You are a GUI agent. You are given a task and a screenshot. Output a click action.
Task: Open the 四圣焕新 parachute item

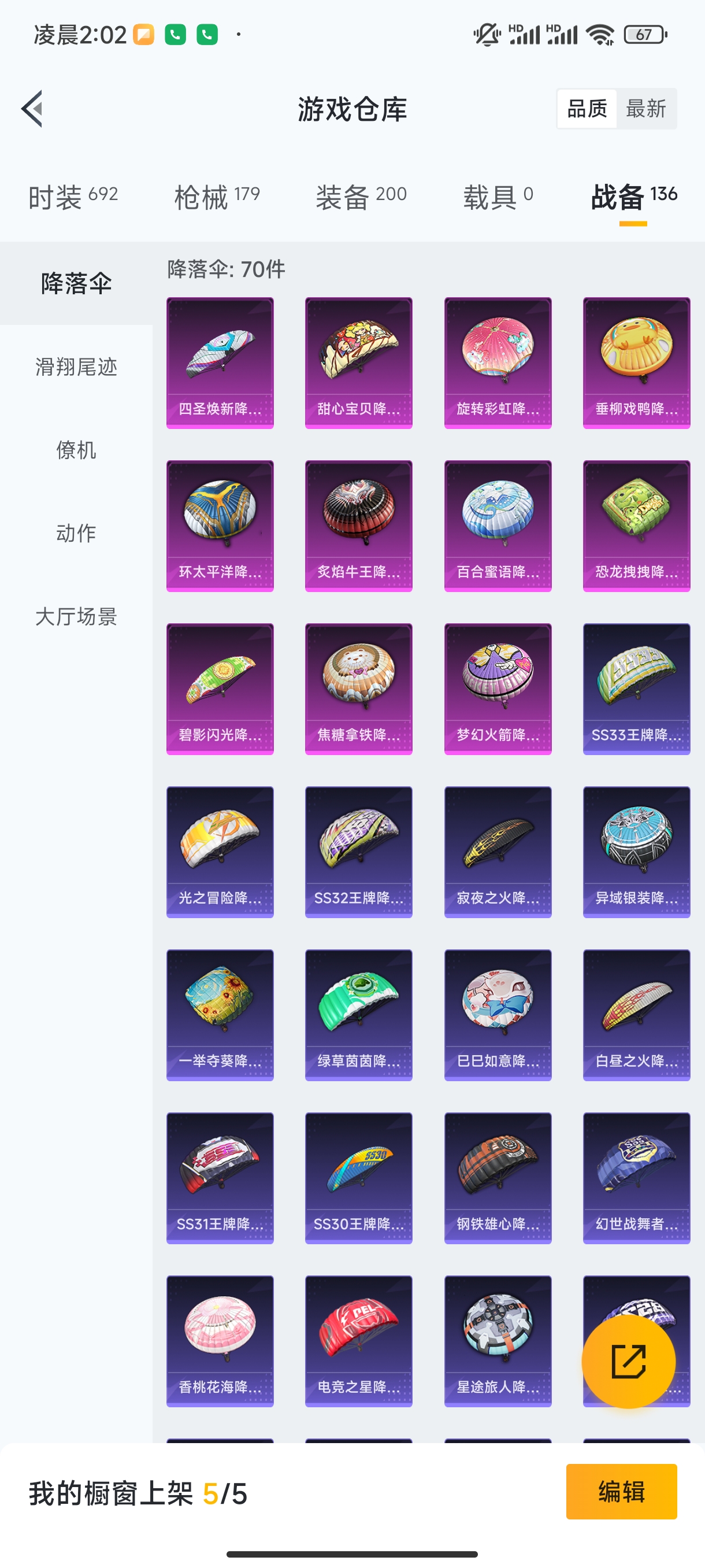tap(220, 363)
